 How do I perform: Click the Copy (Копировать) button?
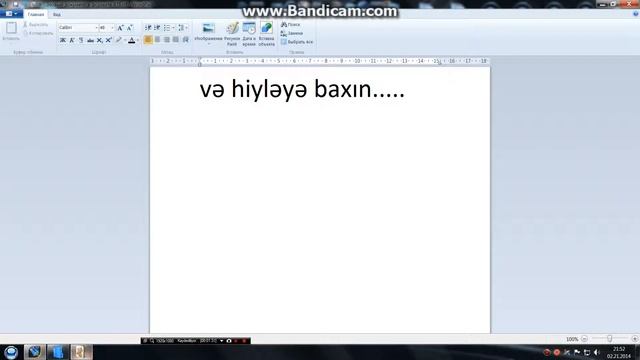(x=38, y=33)
